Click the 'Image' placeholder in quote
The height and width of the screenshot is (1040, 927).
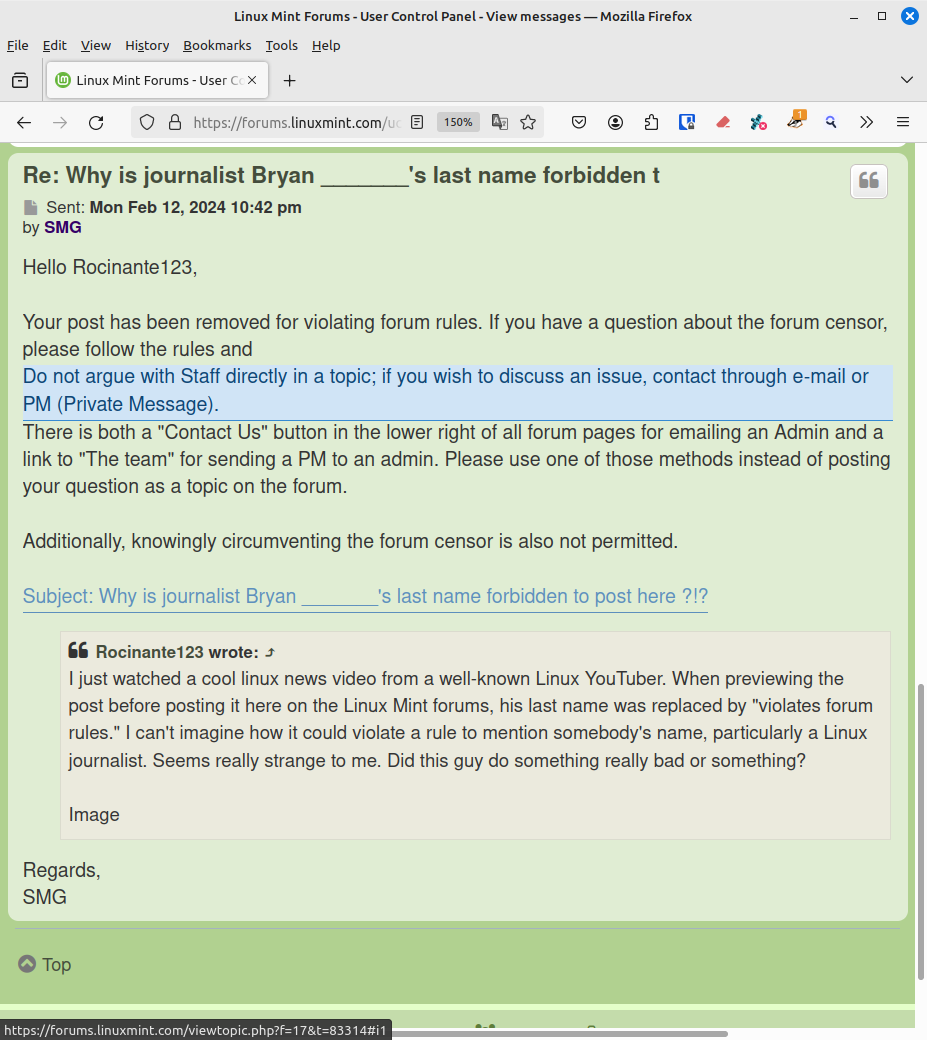pos(94,814)
